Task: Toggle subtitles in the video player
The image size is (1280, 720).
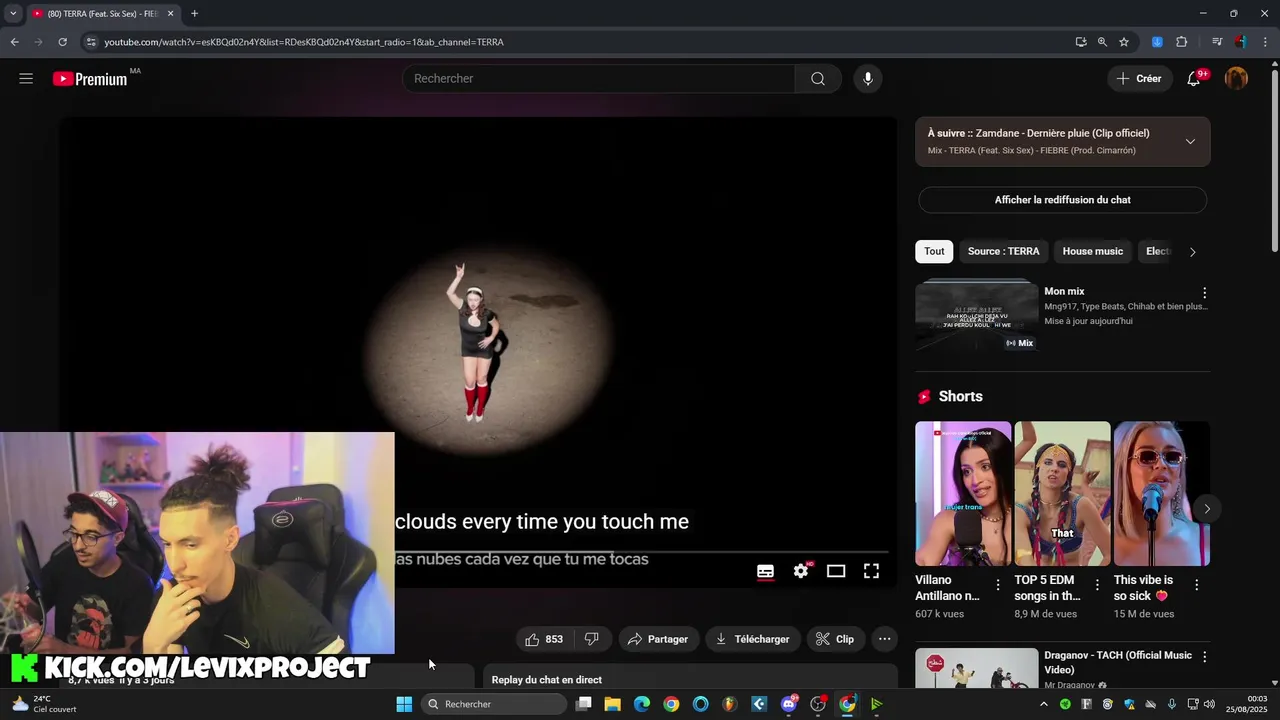Action: point(765,571)
